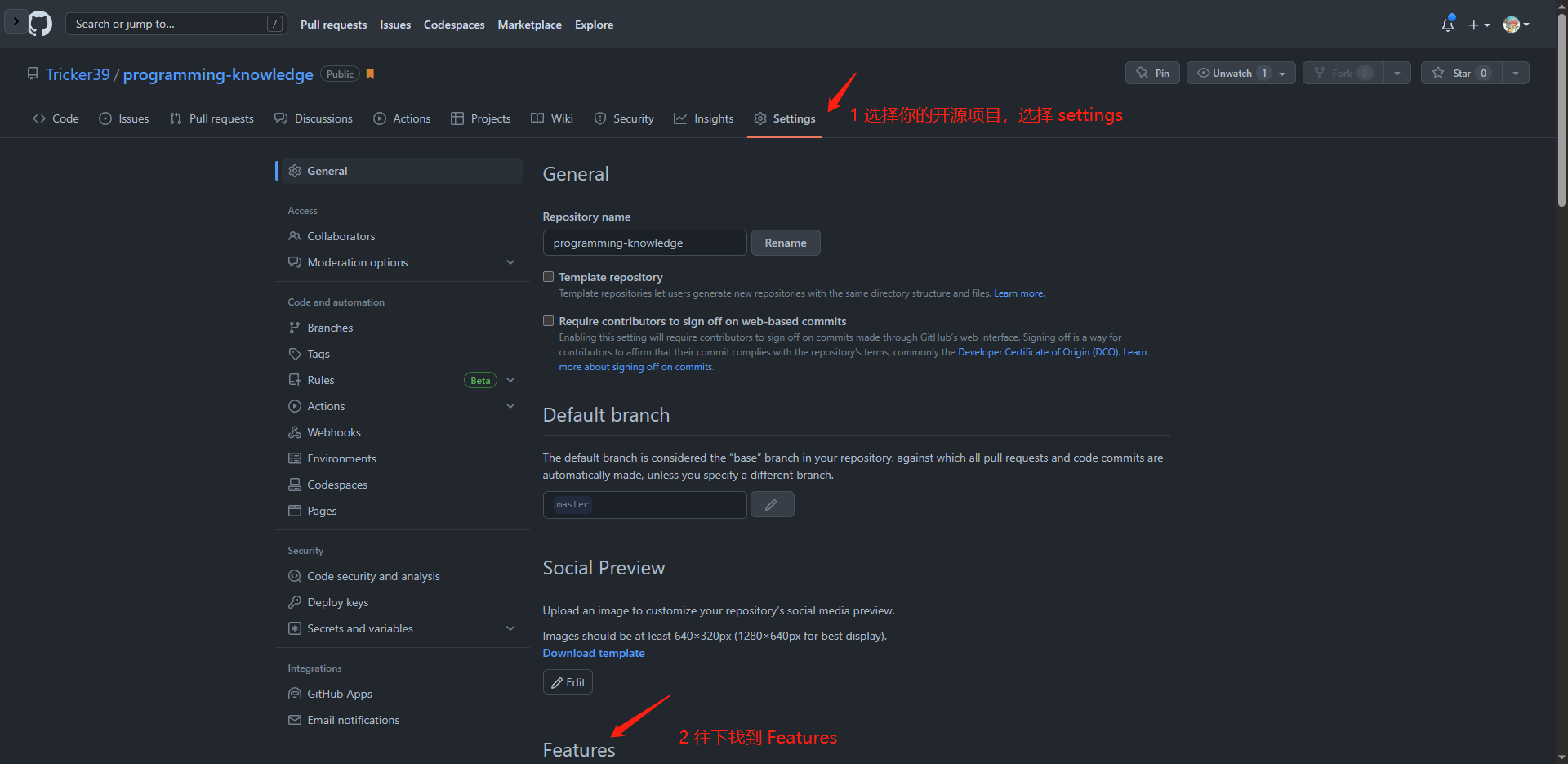Open the more about signing off link
The width and height of the screenshot is (1568, 764).
click(x=636, y=367)
